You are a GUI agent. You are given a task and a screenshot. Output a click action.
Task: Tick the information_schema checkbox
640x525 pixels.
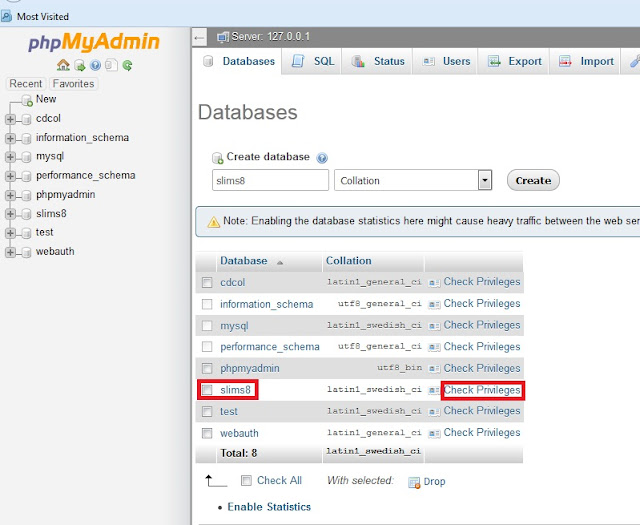tap(207, 304)
